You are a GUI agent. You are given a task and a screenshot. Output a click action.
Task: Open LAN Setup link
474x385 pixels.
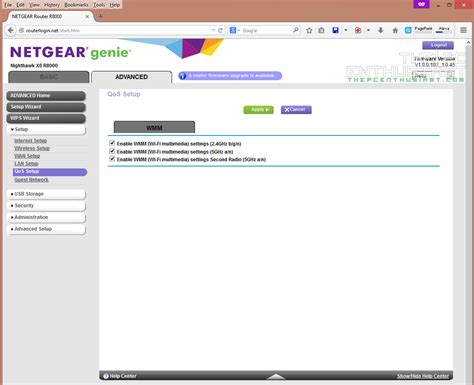point(26,164)
